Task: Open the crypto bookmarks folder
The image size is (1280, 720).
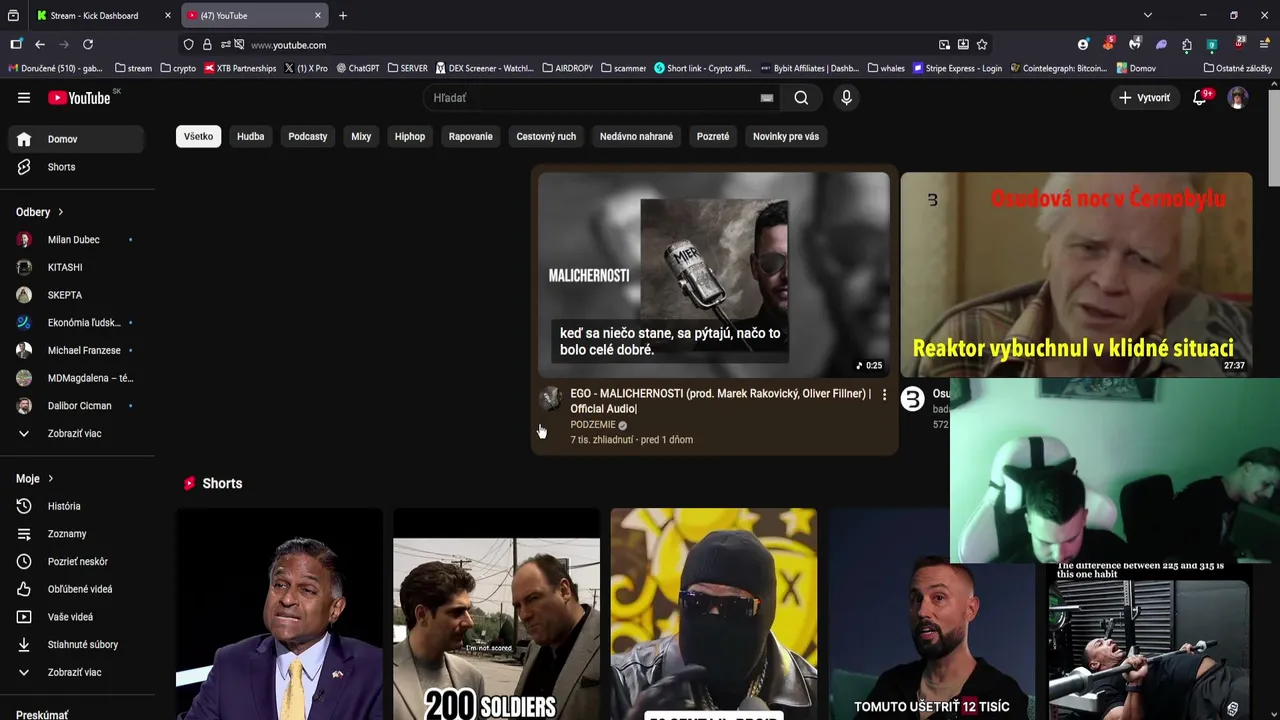Action: pos(178,68)
